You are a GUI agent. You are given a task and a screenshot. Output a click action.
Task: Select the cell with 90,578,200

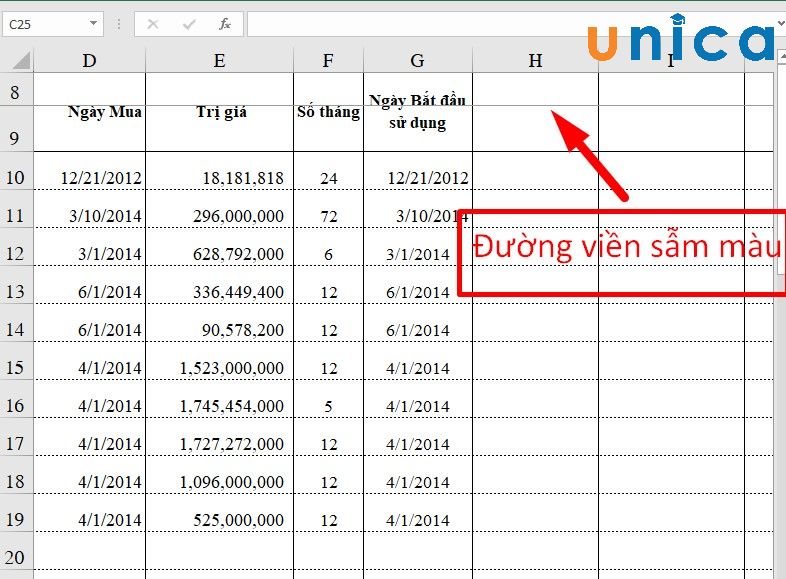(220, 323)
